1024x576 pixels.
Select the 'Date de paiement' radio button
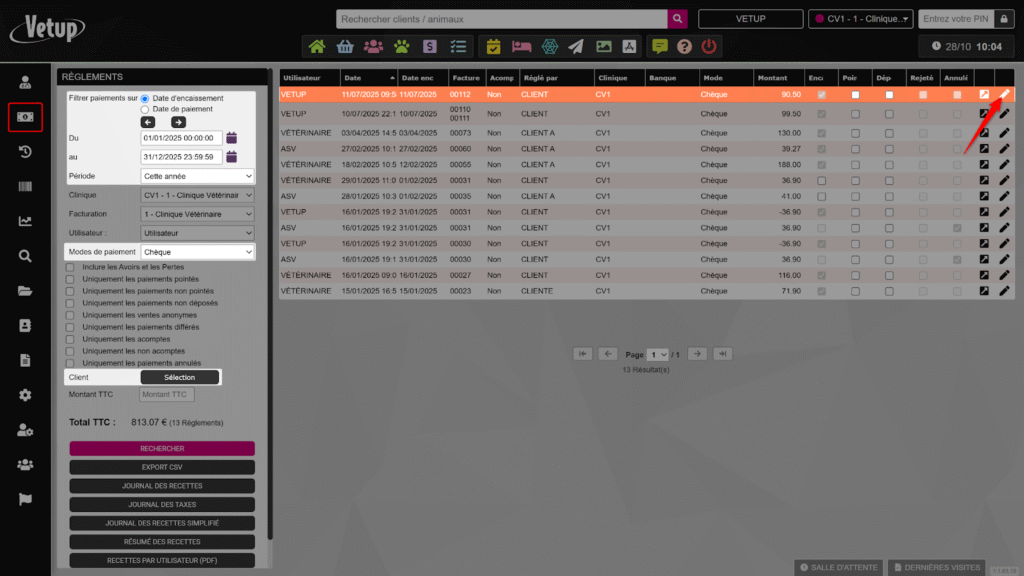(x=146, y=109)
